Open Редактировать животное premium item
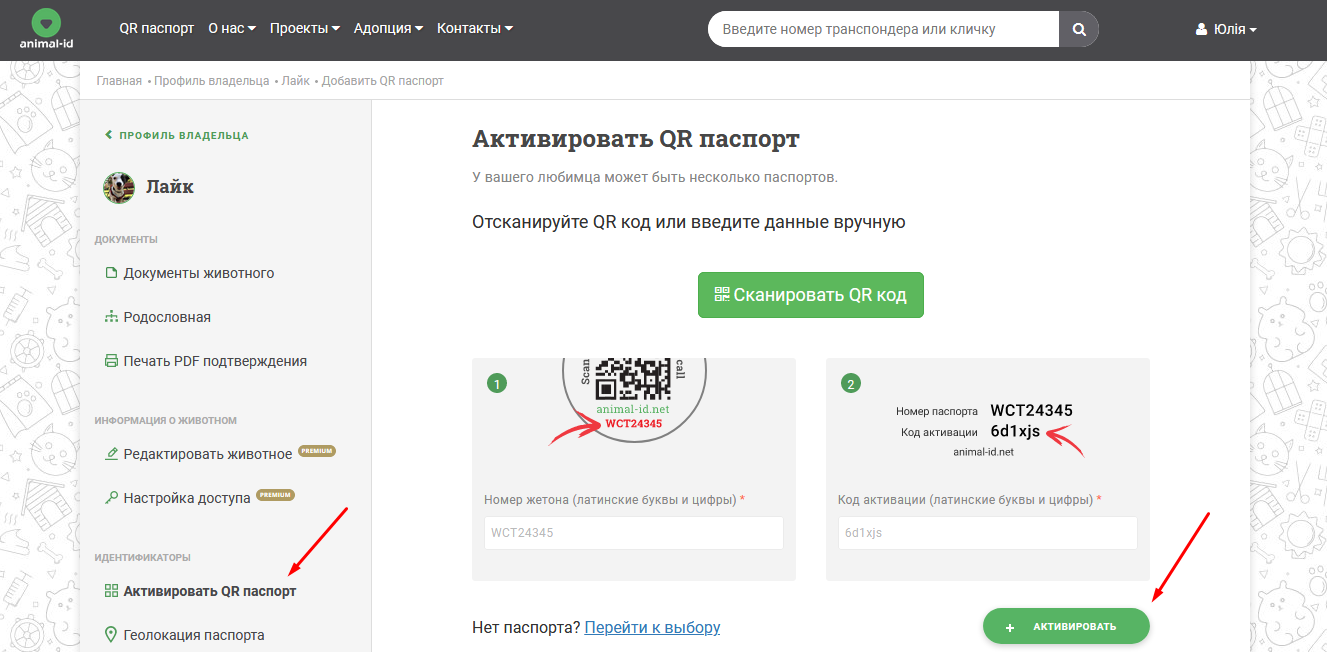Image resolution: width=1327 pixels, height=652 pixels. (207, 454)
